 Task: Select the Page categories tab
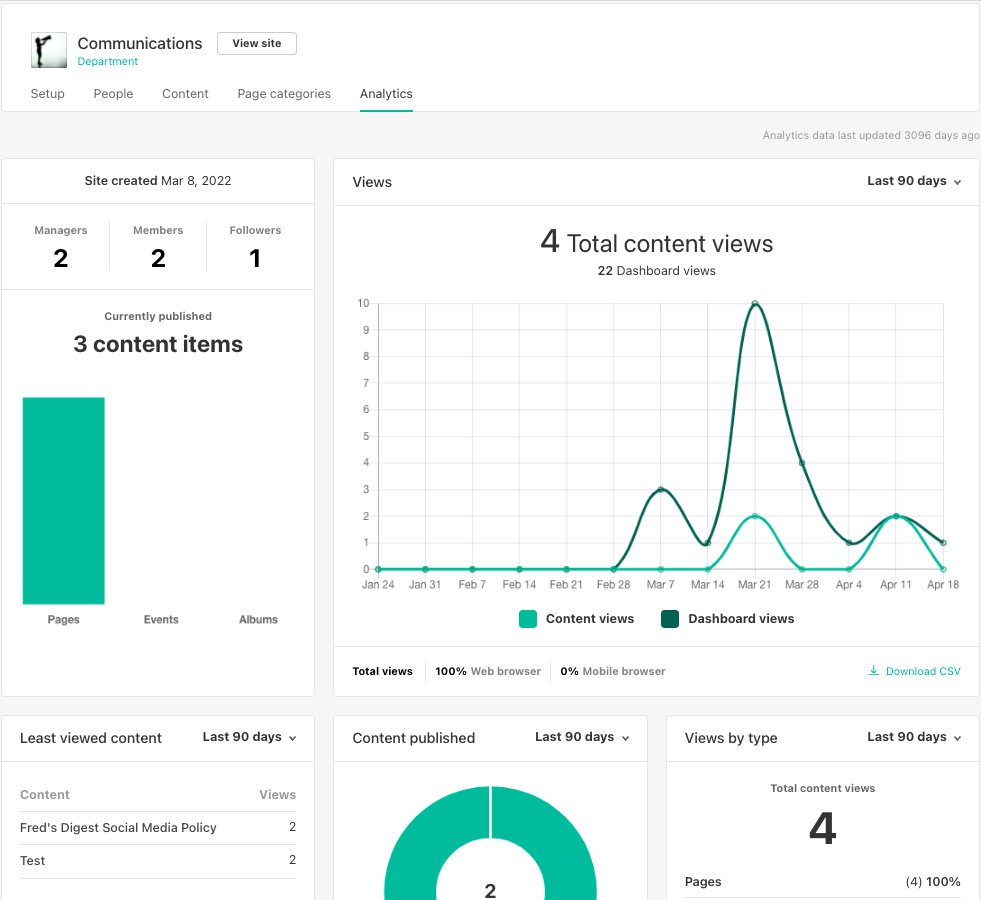coord(284,93)
